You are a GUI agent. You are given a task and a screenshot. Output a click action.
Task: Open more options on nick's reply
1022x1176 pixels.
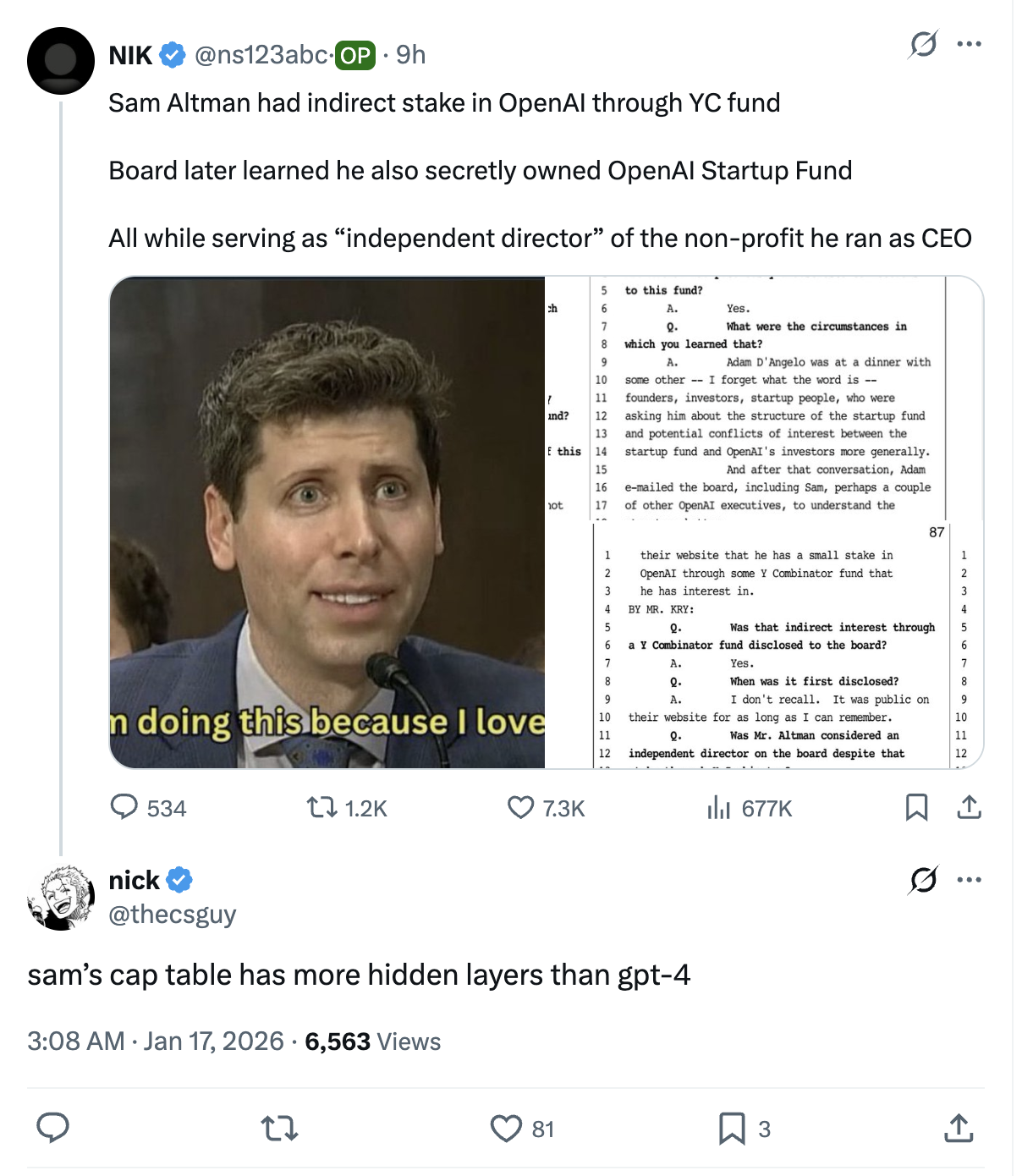(969, 880)
